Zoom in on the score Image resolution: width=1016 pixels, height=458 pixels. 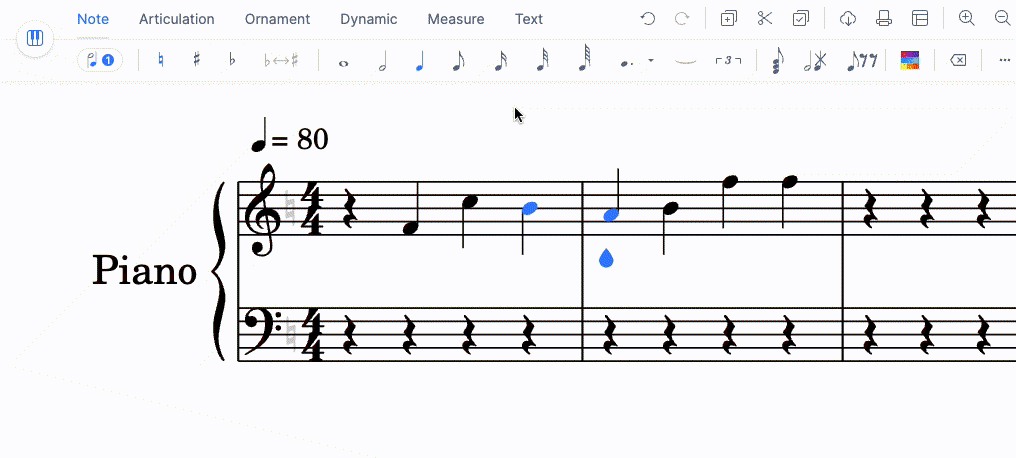pyautogui.click(x=966, y=19)
